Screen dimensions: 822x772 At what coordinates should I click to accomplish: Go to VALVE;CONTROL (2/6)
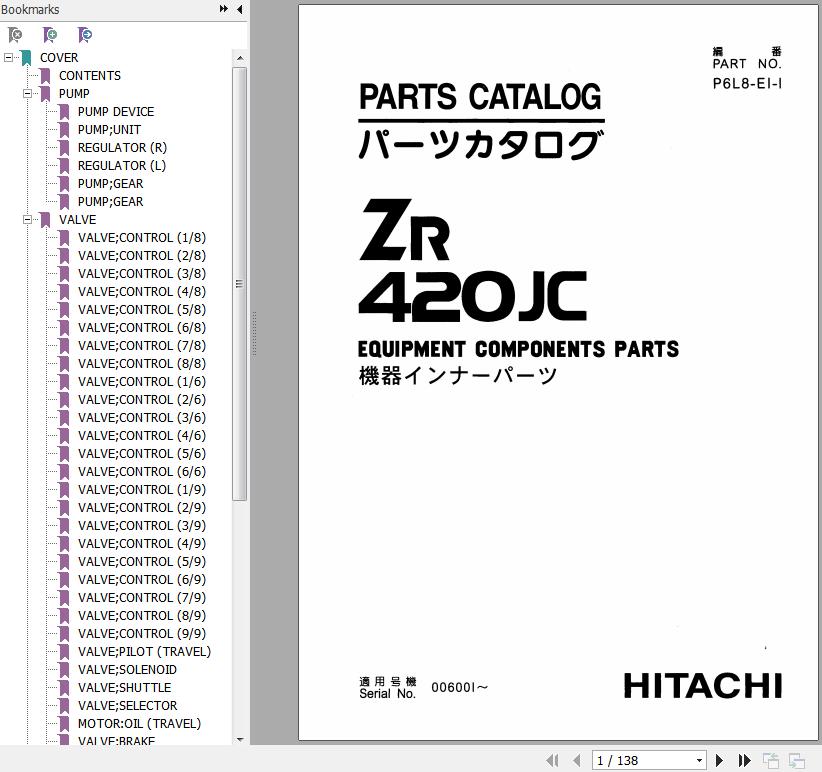(142, 399)
